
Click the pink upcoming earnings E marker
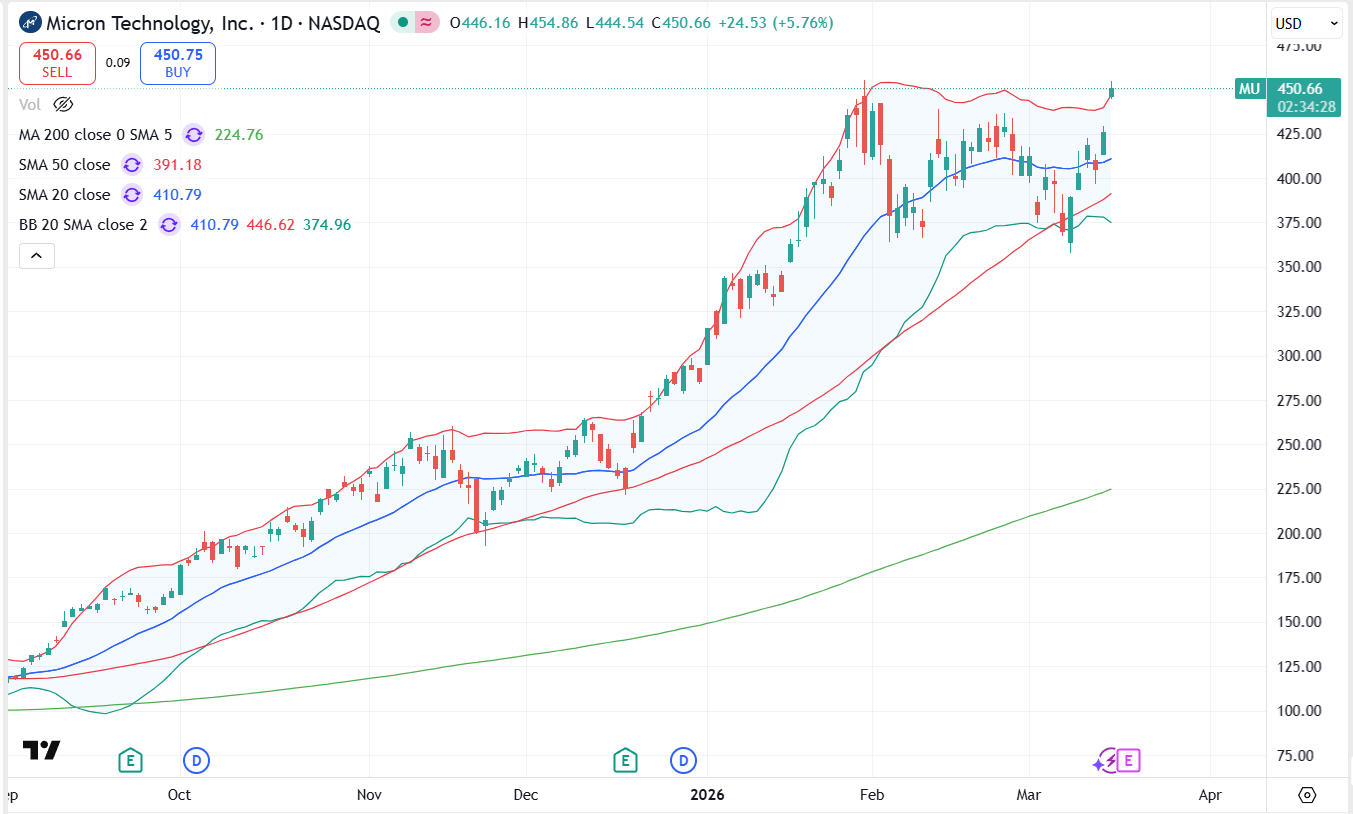1128,761
